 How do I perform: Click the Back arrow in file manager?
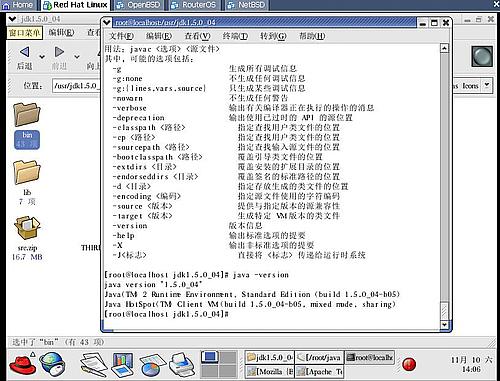(24, 52)
